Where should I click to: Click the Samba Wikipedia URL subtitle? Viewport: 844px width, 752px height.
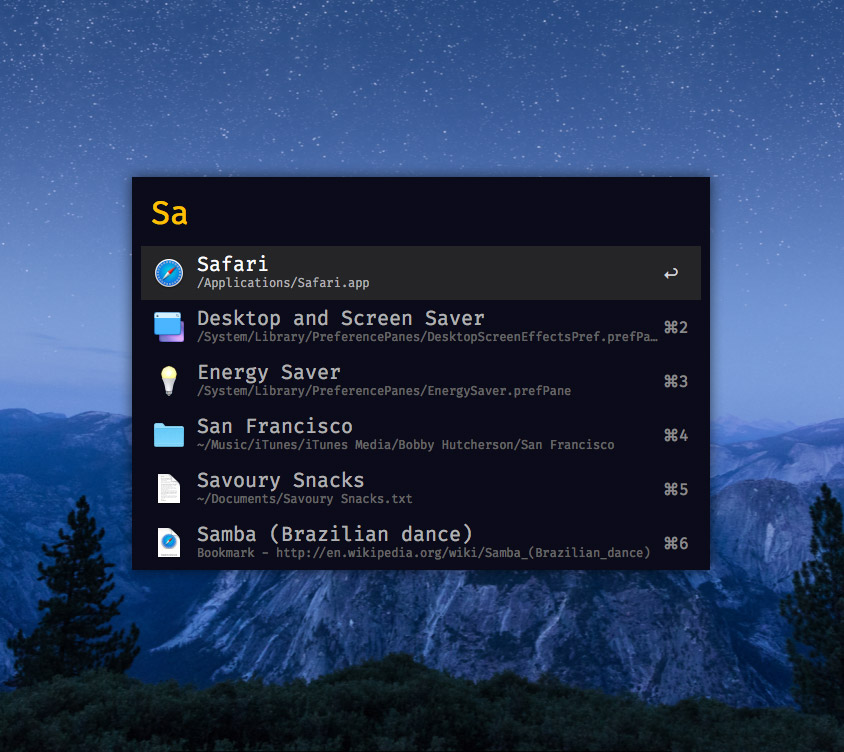[x=424, y=553]
